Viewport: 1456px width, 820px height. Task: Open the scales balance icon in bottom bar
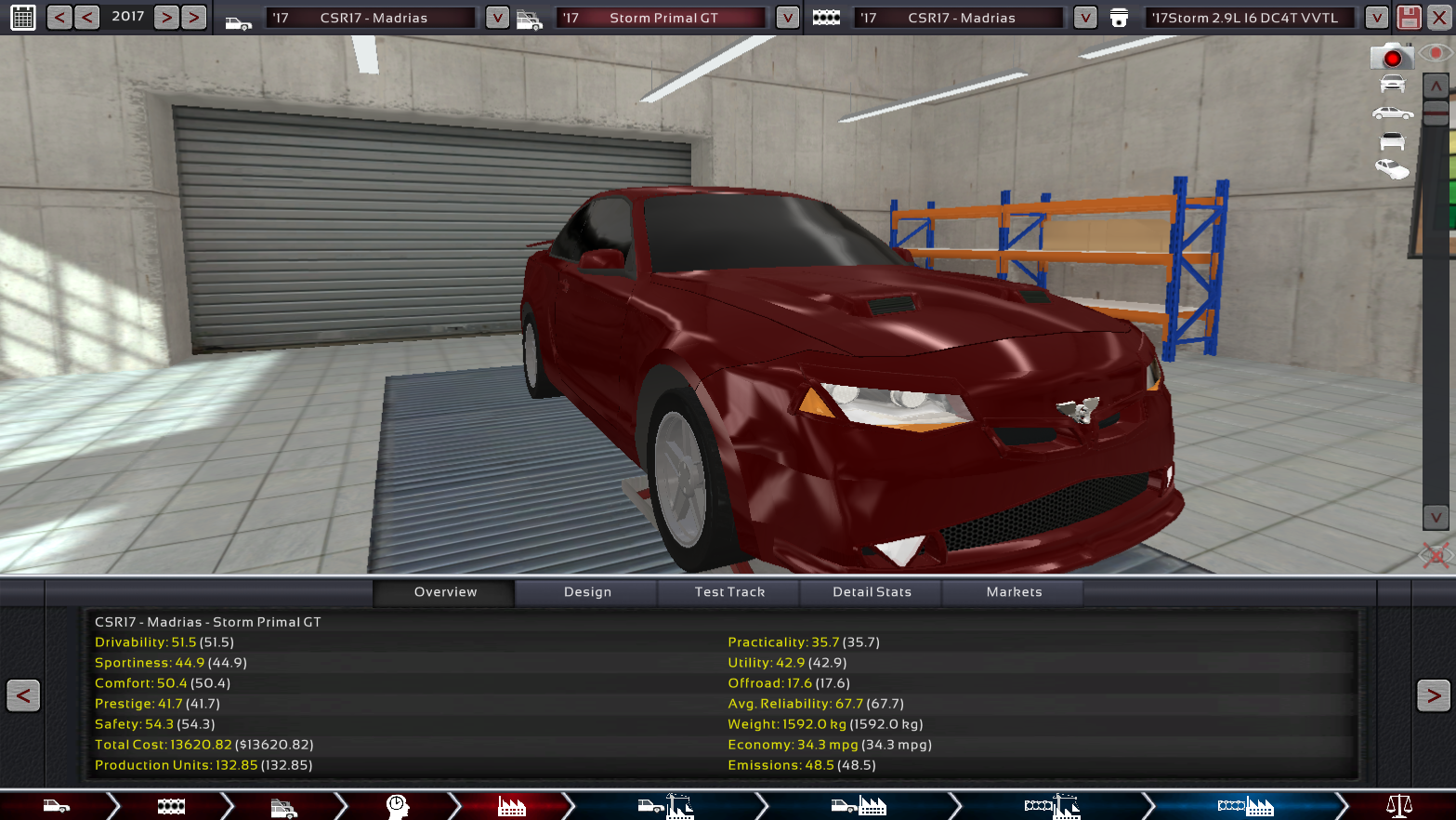point(1398,806)
